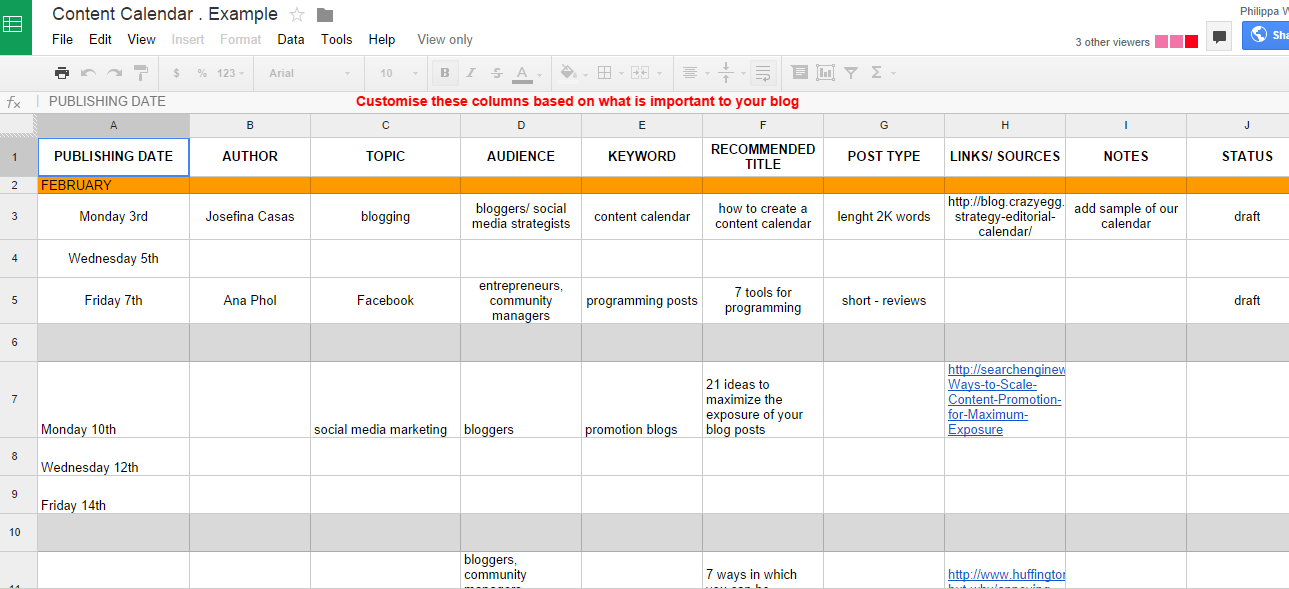This screenshot has width=1289, height=589.
Task: Toggle strikethrough formatting button
Action: point(497,73)
